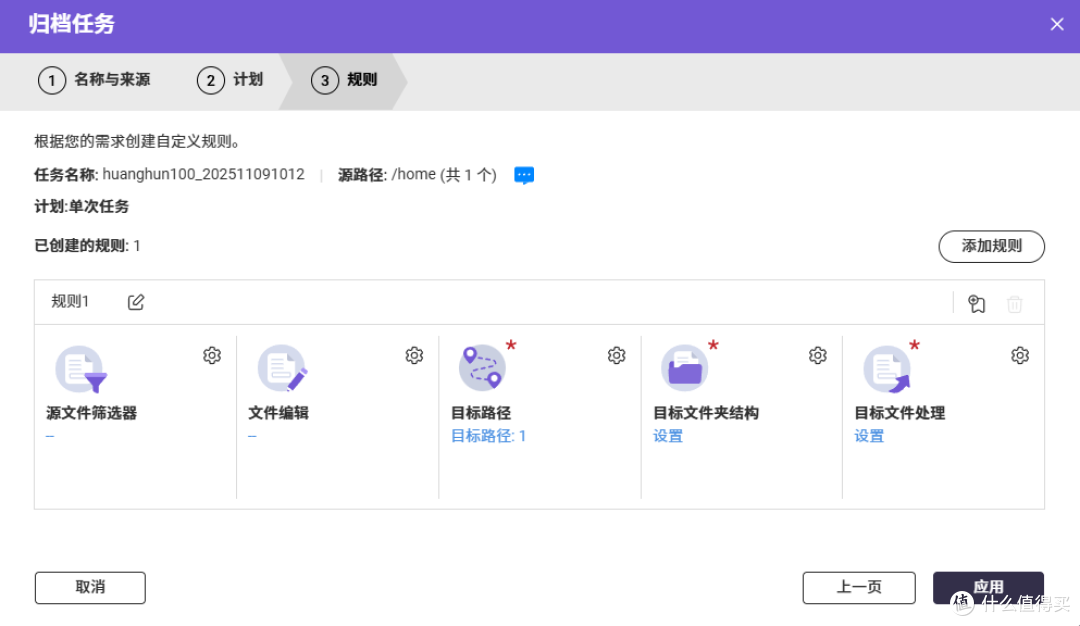Image resolution: width=1080 pixels, height=626 pixels.
Task: Click the 添加规则 button
Action: (x=992, y=247)
